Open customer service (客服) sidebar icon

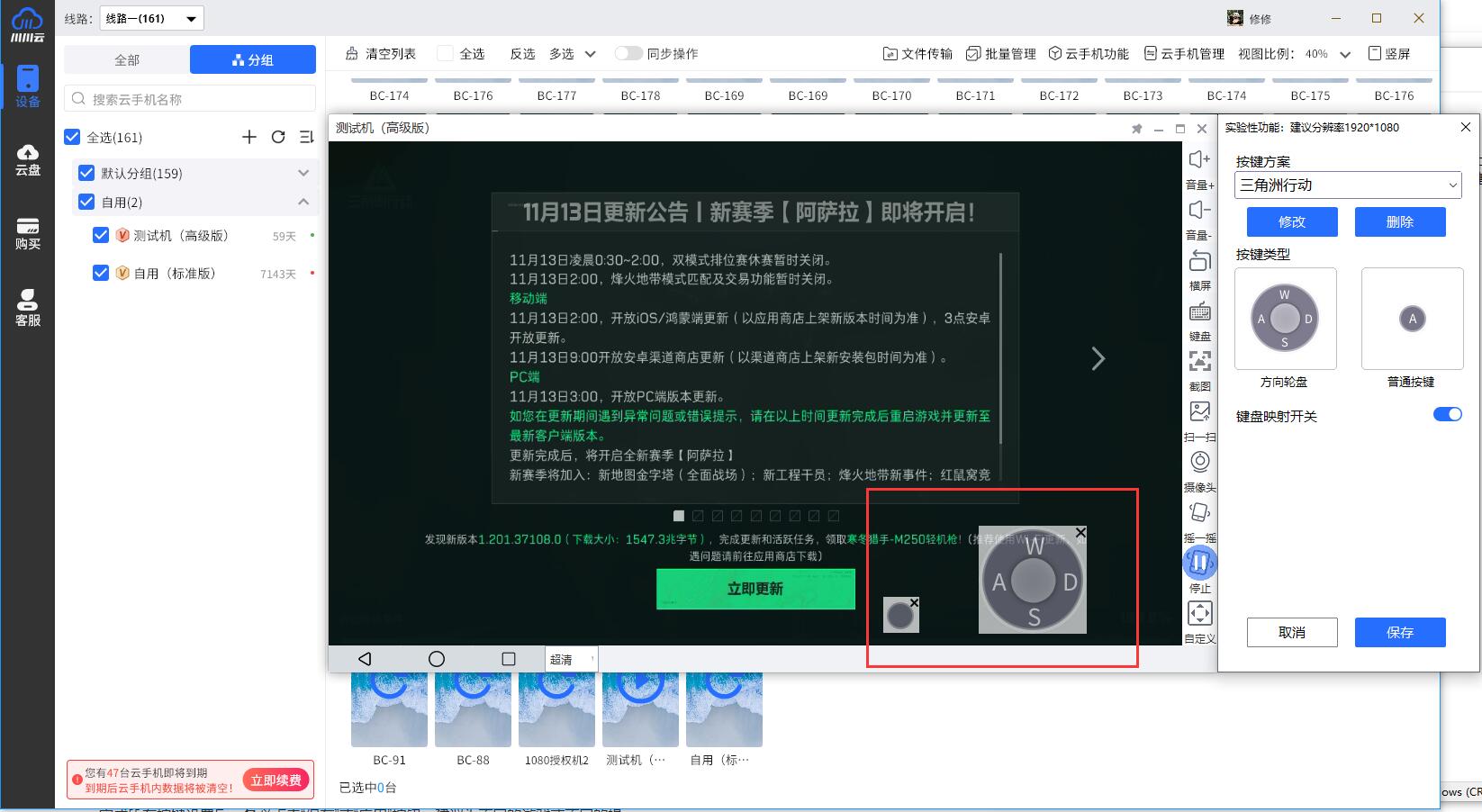(x=28, y=308)
